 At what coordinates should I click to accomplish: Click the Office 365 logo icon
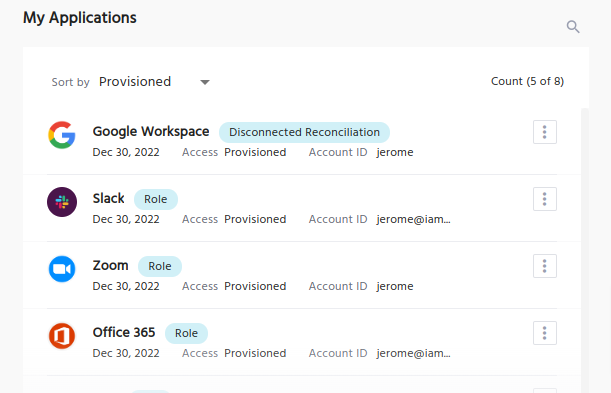[62, 336]
